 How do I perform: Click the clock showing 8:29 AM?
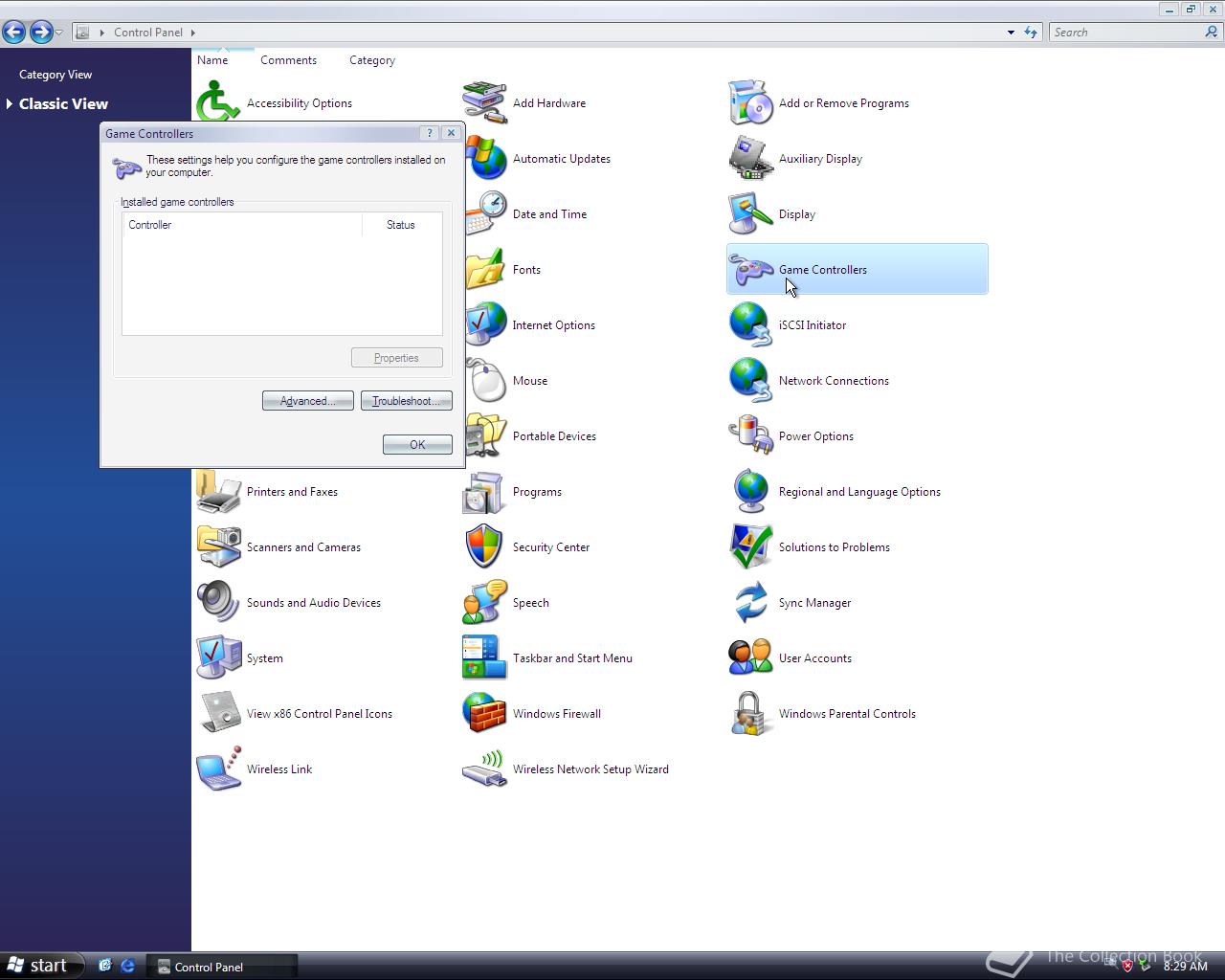(1185, 967)
